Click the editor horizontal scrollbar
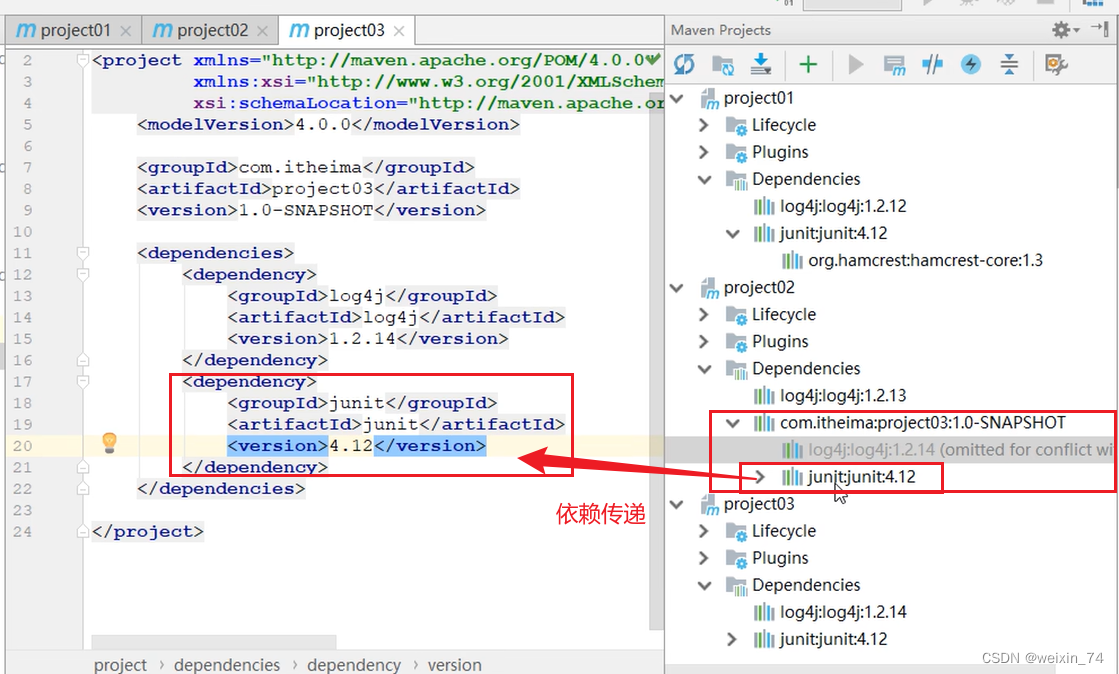 pyautogui.click(x=213, y=642)
